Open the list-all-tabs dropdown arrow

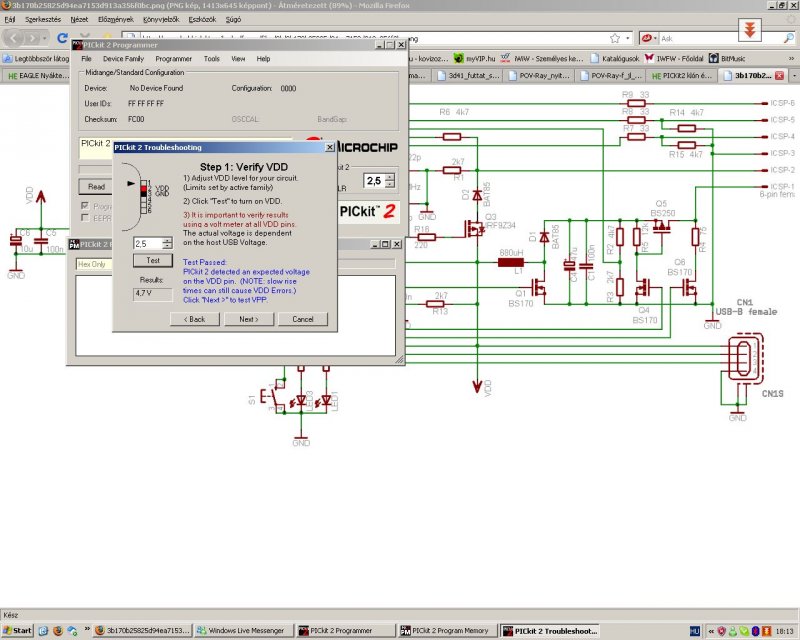[794, 76]
